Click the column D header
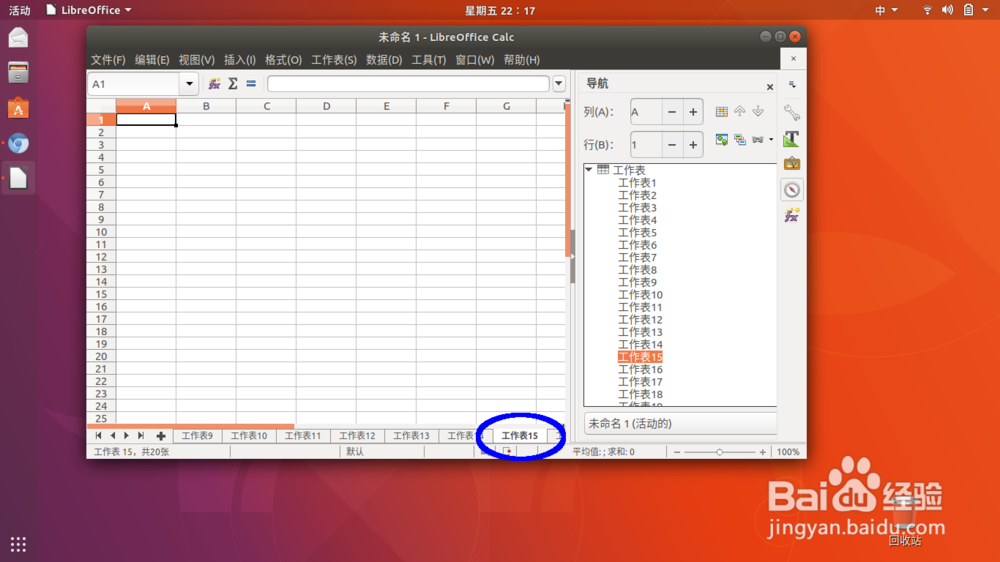Viewport: 1000px width, 562px height. [x=327, y=106]
